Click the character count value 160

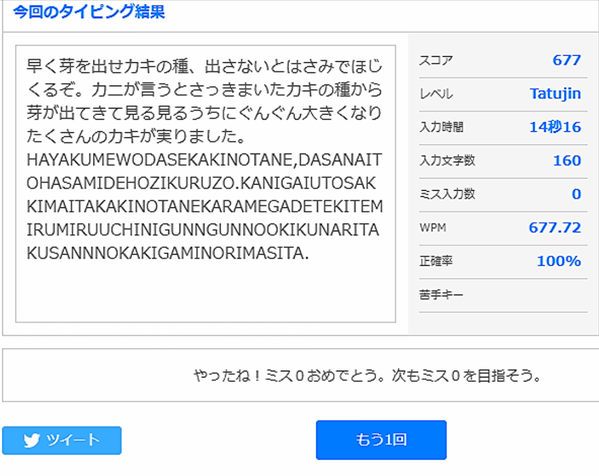[567, 160]
